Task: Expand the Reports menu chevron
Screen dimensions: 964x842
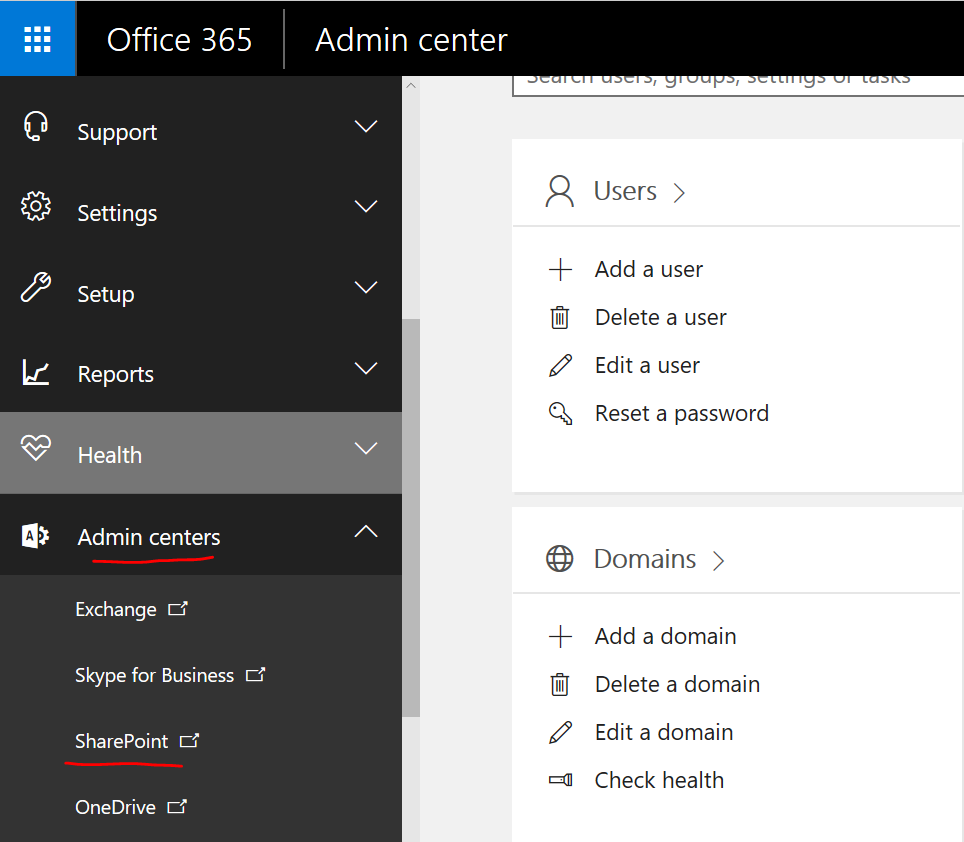Action: click(x=366, y=368)
